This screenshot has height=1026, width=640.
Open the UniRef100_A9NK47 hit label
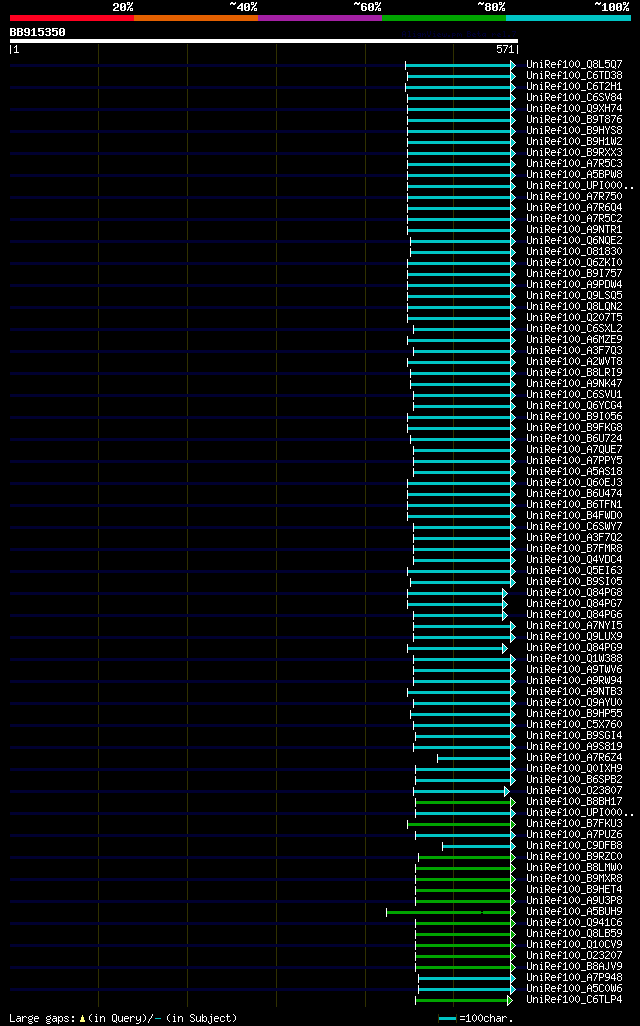tap(575, 383)
